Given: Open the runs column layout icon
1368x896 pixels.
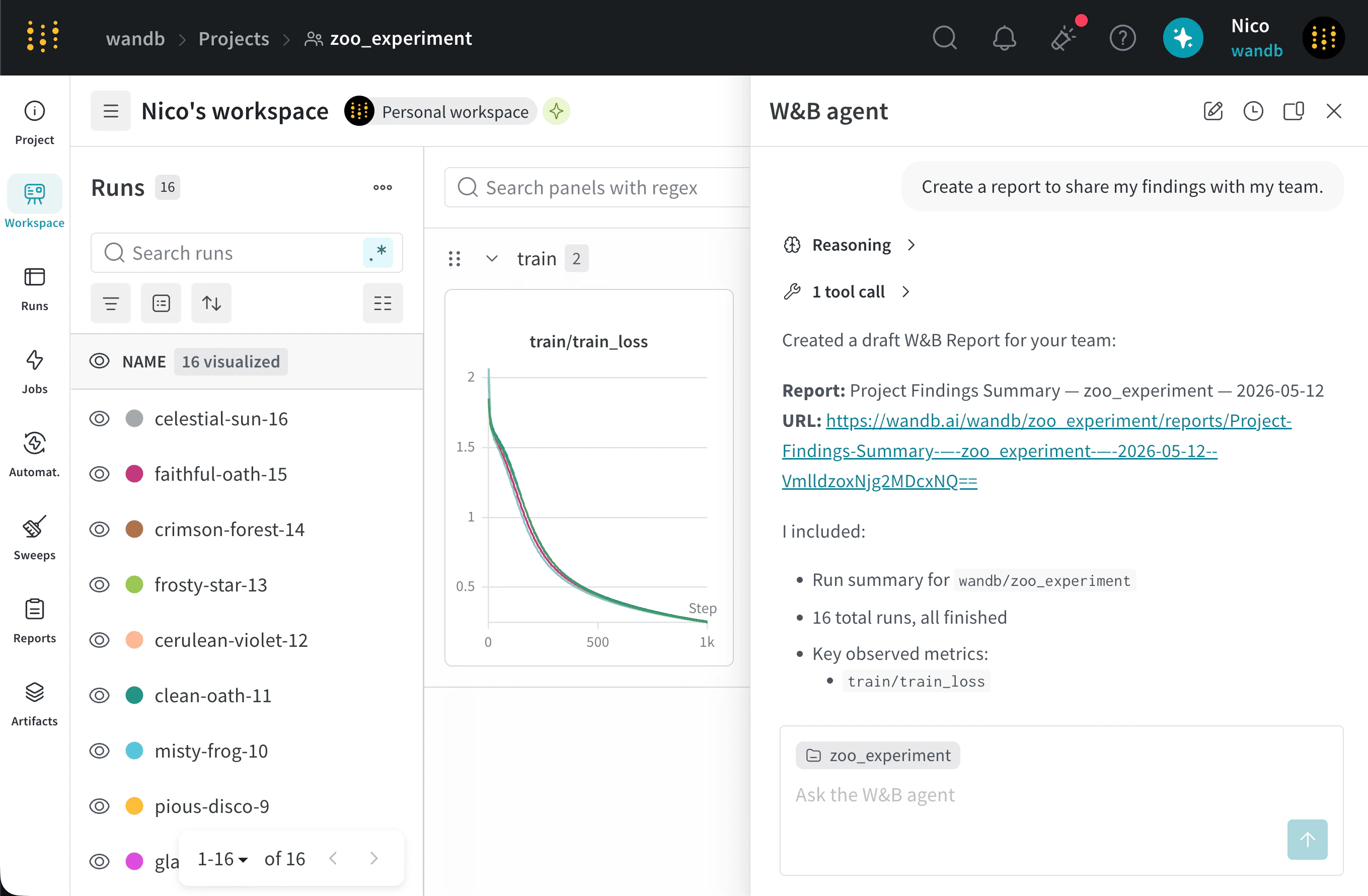Looking at the screenshot, I should (x=382, y=303).
